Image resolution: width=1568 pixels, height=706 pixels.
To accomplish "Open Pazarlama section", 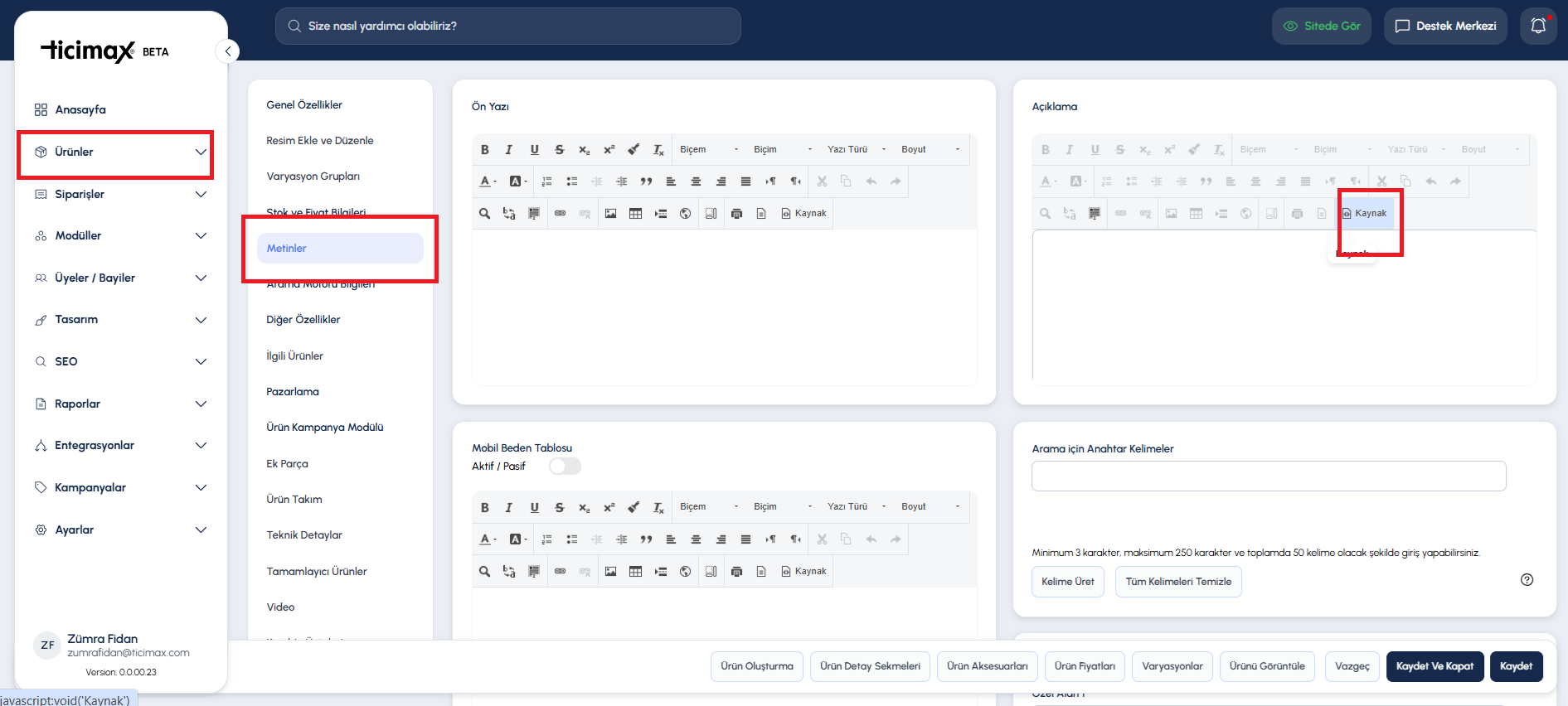I will [x=293, y=392].
